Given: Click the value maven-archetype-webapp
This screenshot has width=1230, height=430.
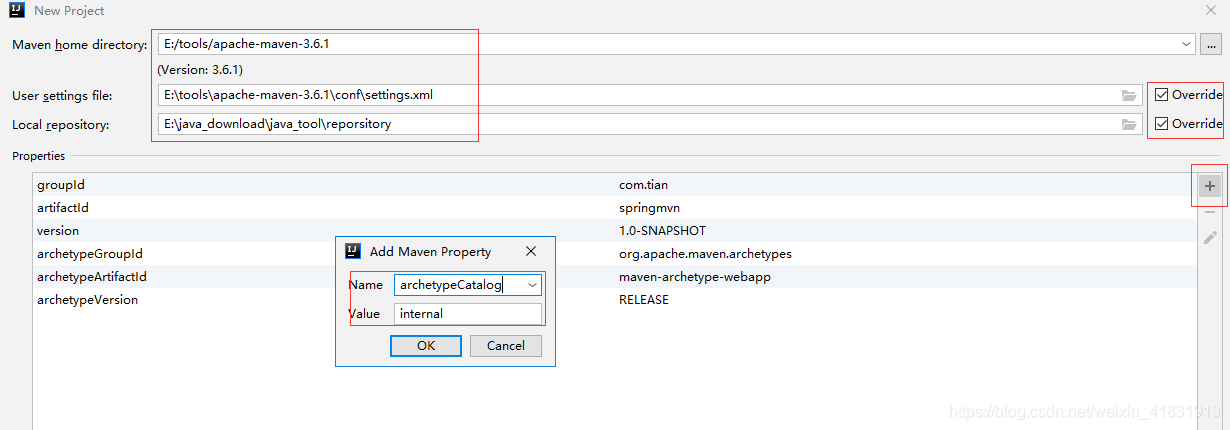Looking at the screenshot, I should point(694,277).
